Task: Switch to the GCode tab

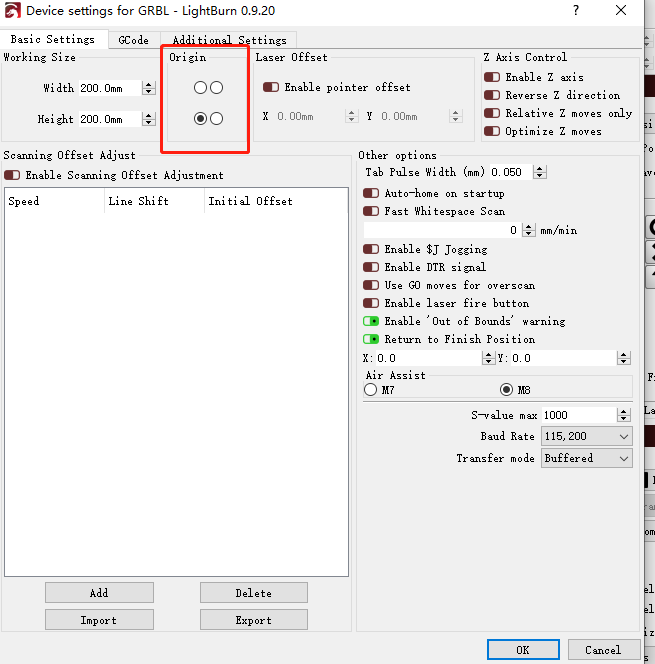Action: [134, 40]
